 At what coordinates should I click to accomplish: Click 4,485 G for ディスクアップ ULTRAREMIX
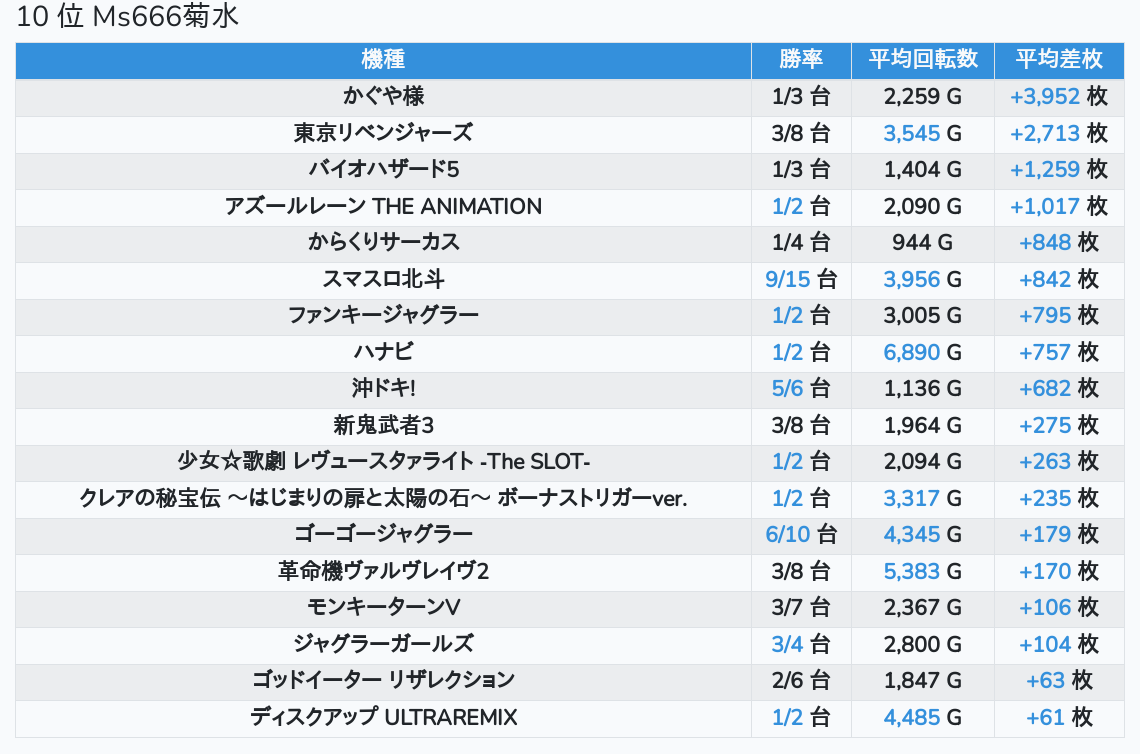coord(911,717)
